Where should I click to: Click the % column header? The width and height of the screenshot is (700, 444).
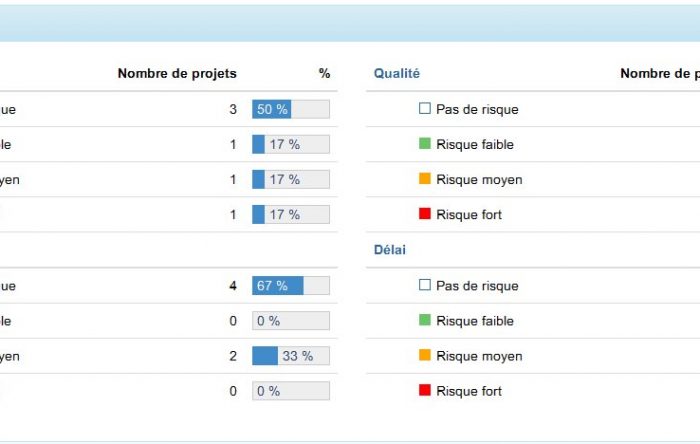pyautogui.click(x=325, y=73)
